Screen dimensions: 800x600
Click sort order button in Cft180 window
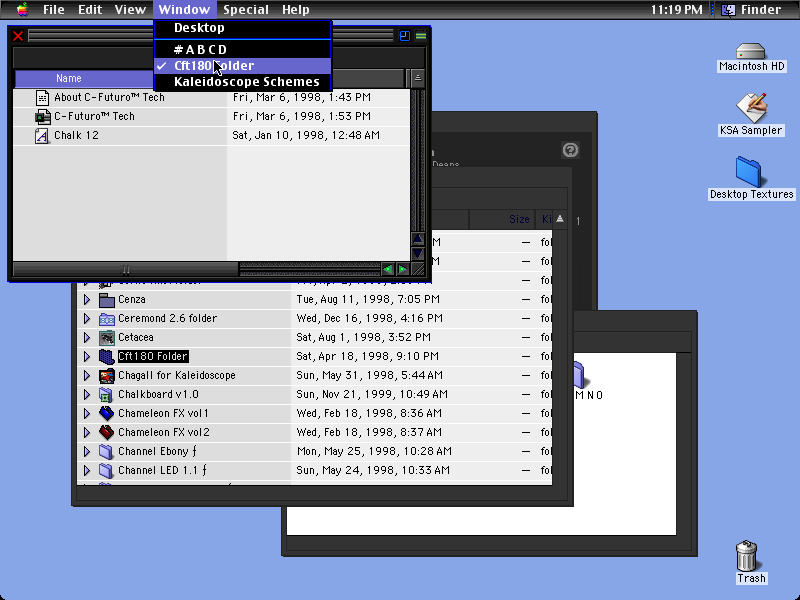click(417, 79)
